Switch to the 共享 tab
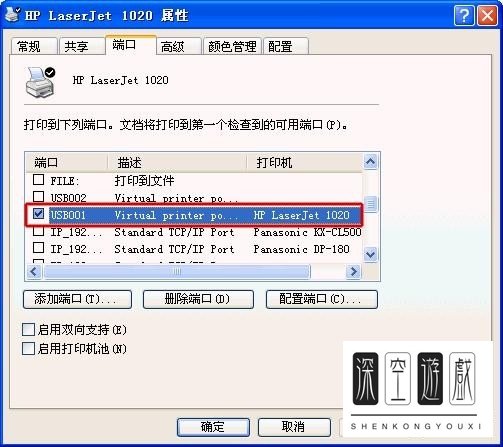Viewport: 503px width, 447px height. (x=82, y=46)
